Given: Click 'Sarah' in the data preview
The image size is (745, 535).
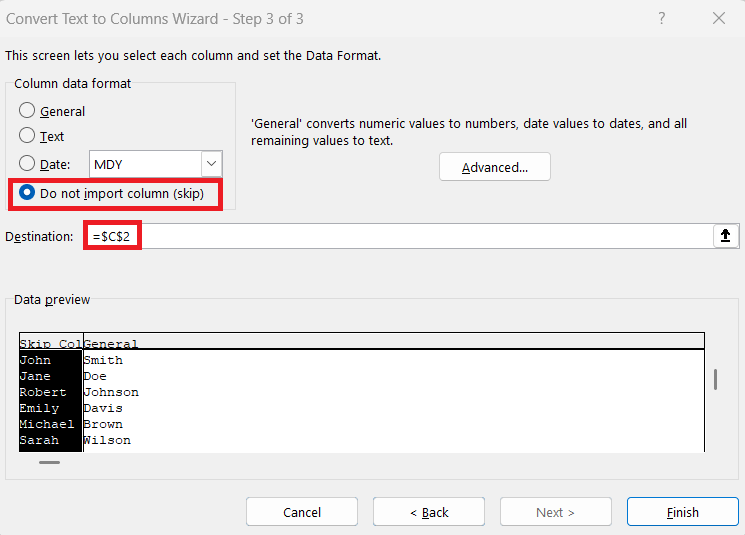Looking at the screenshot, I should pyautogui.click(x=39, y=440).
